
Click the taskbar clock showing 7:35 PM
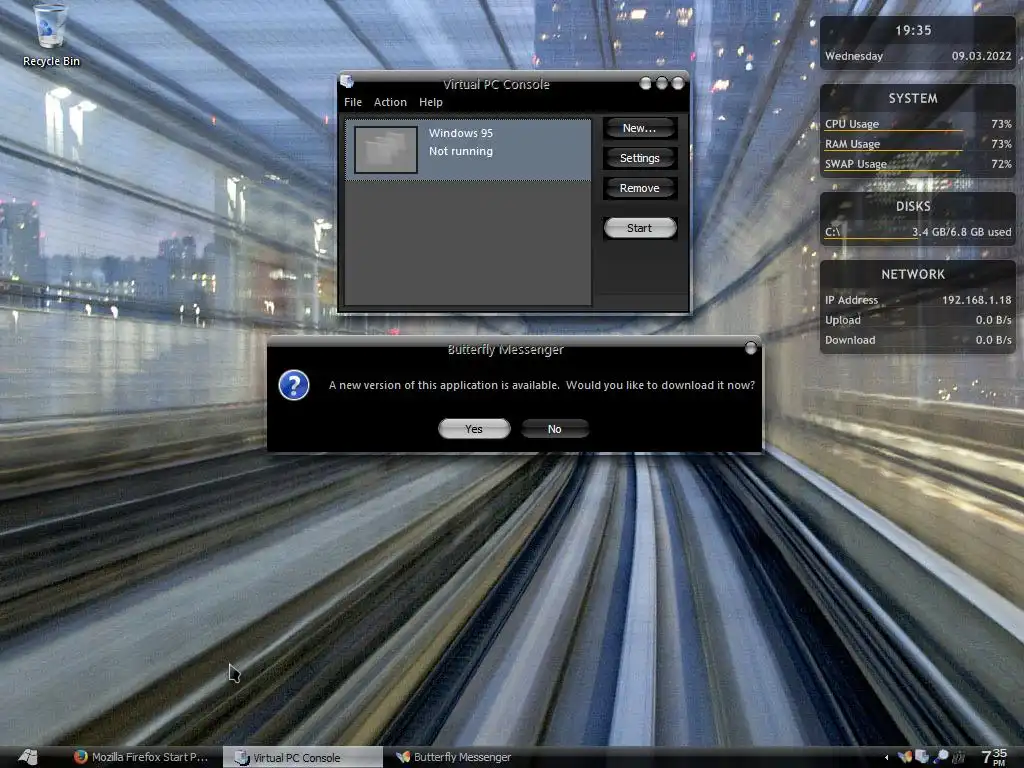pos(995,757)
